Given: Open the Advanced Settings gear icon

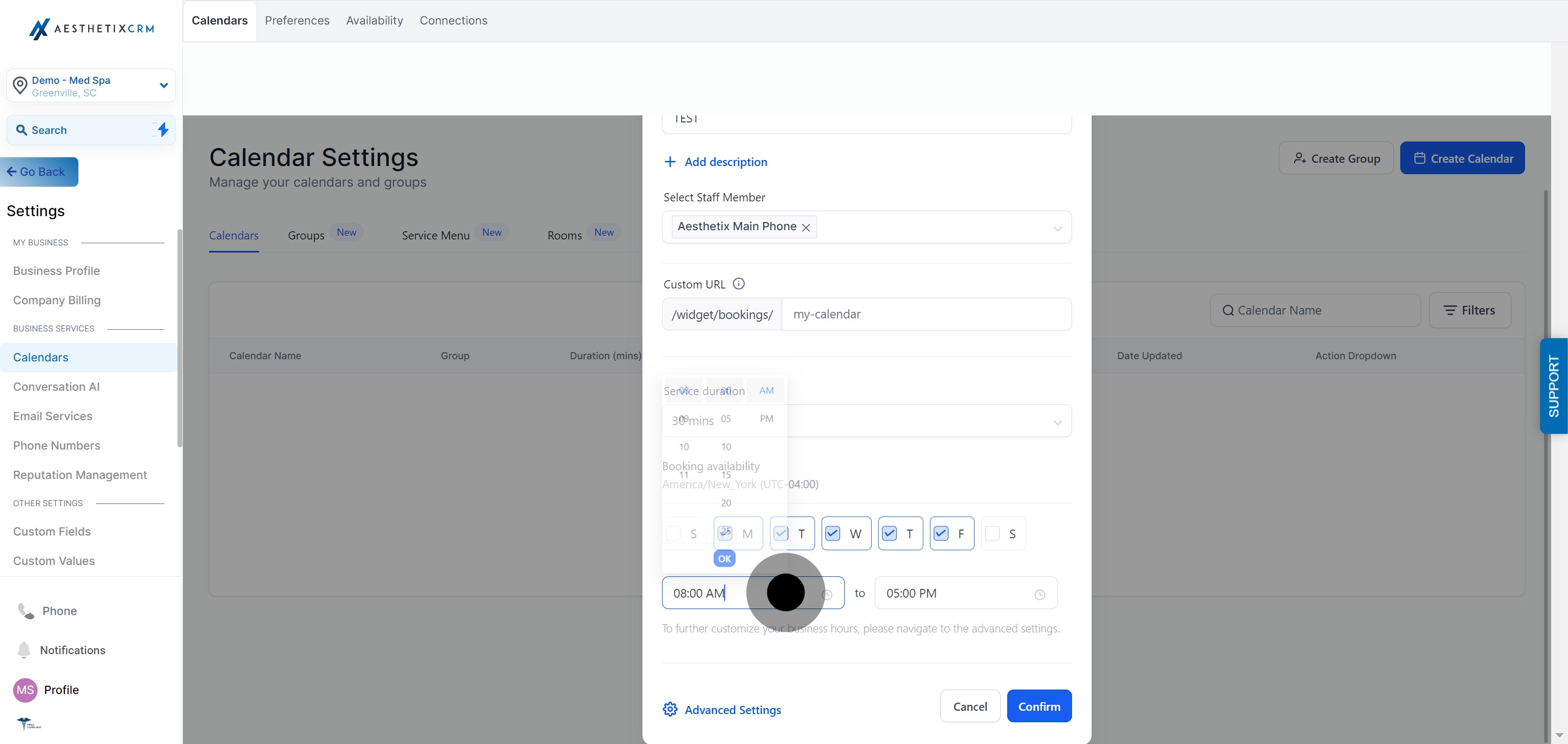Looking at the screenshot, I should pyautogui.click(x=670, y=709).
